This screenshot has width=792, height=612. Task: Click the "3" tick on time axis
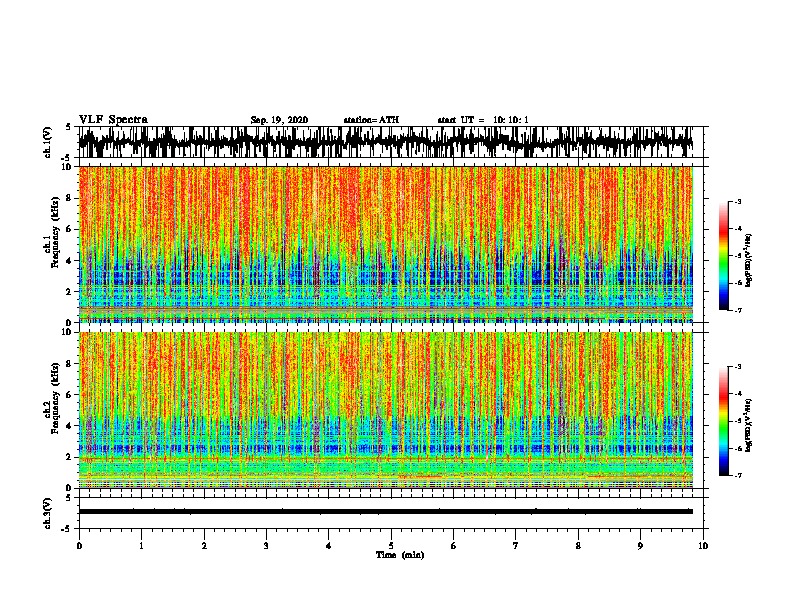pyautogui.click(x=266, y=546)
